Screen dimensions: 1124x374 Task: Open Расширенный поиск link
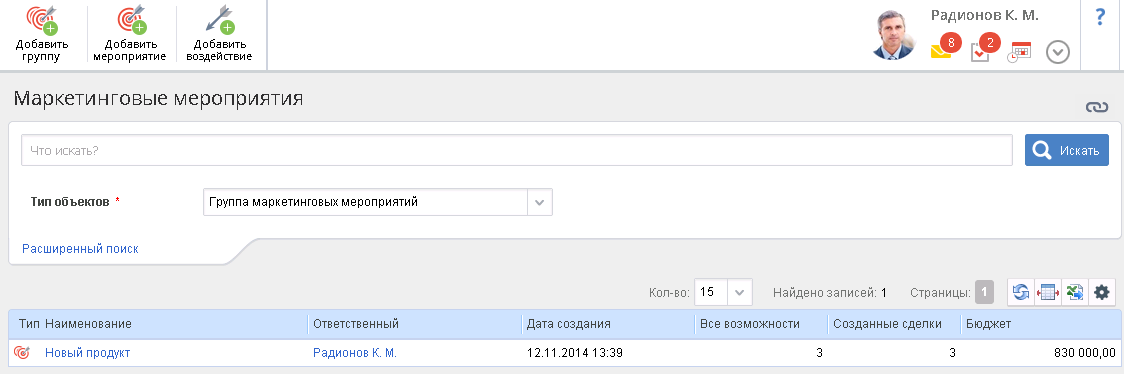click(x=80, y=249)
